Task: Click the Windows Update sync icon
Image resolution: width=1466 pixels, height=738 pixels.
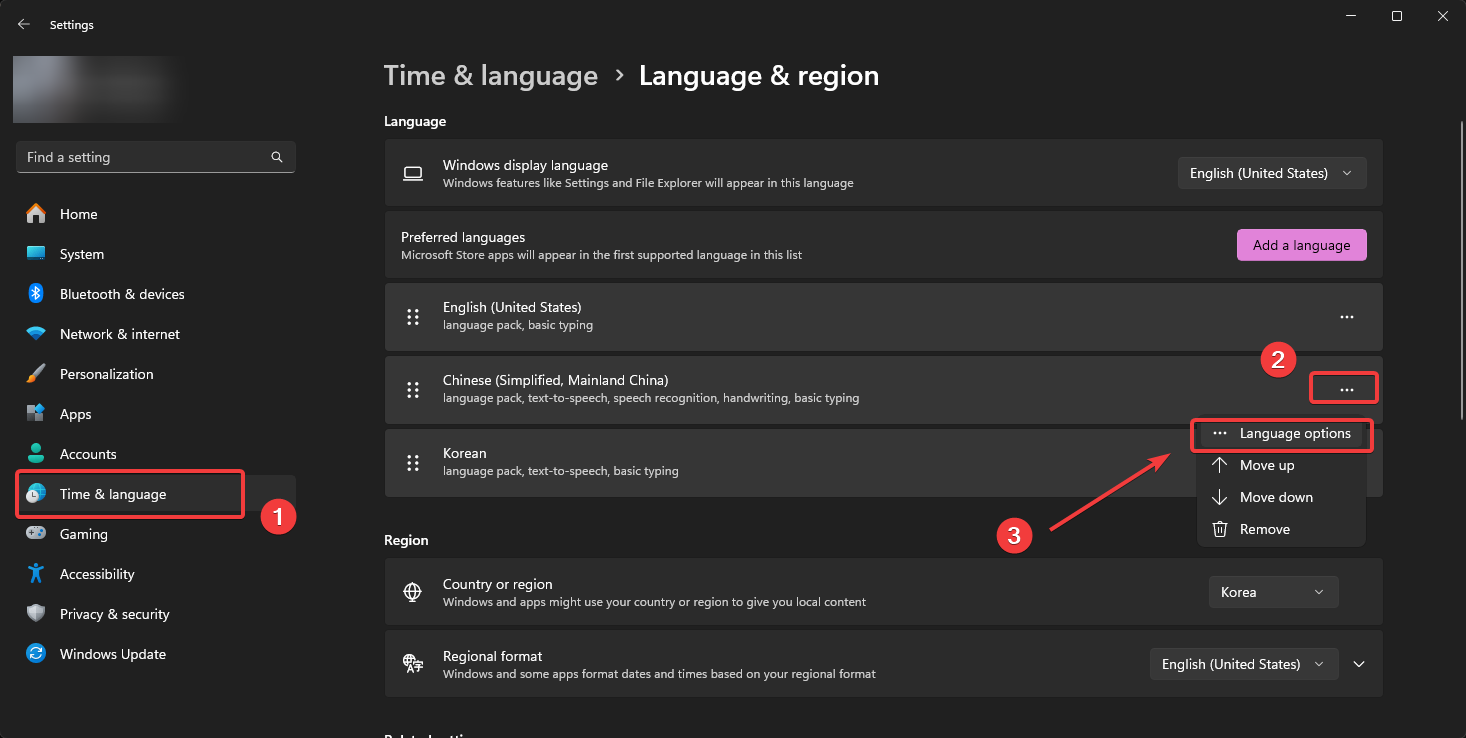Action: pos(36,654)
